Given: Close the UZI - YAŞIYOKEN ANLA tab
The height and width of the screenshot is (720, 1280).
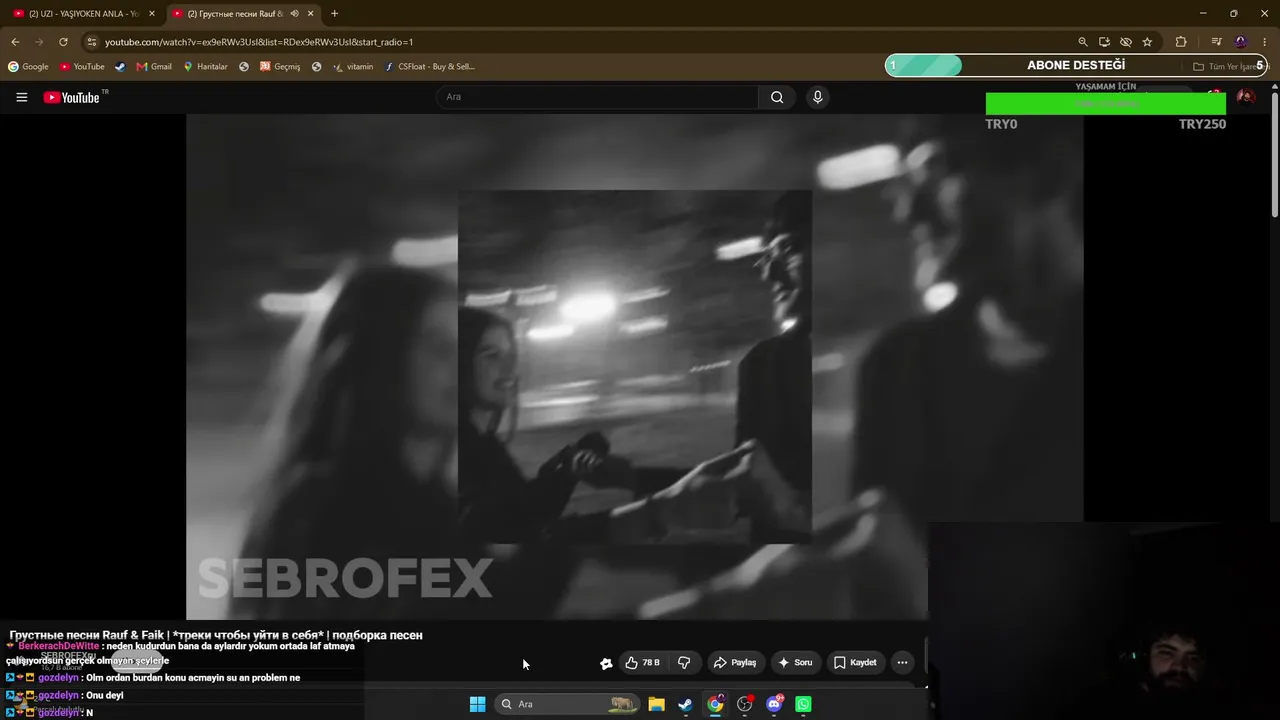Looking at the screenshot, I should (x=152, y=14).
